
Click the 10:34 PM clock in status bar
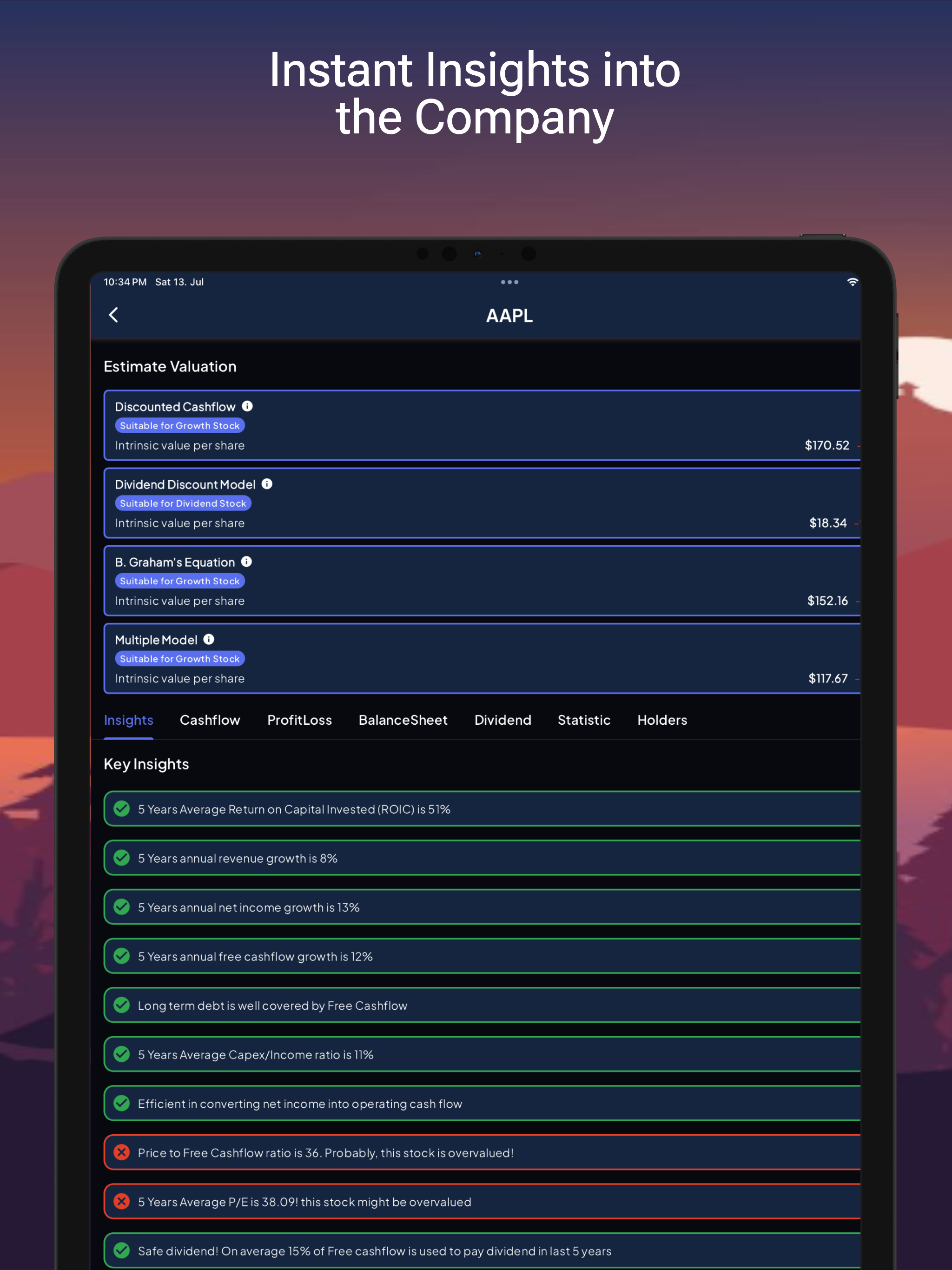pyautogui.click(x=125, y=282)
